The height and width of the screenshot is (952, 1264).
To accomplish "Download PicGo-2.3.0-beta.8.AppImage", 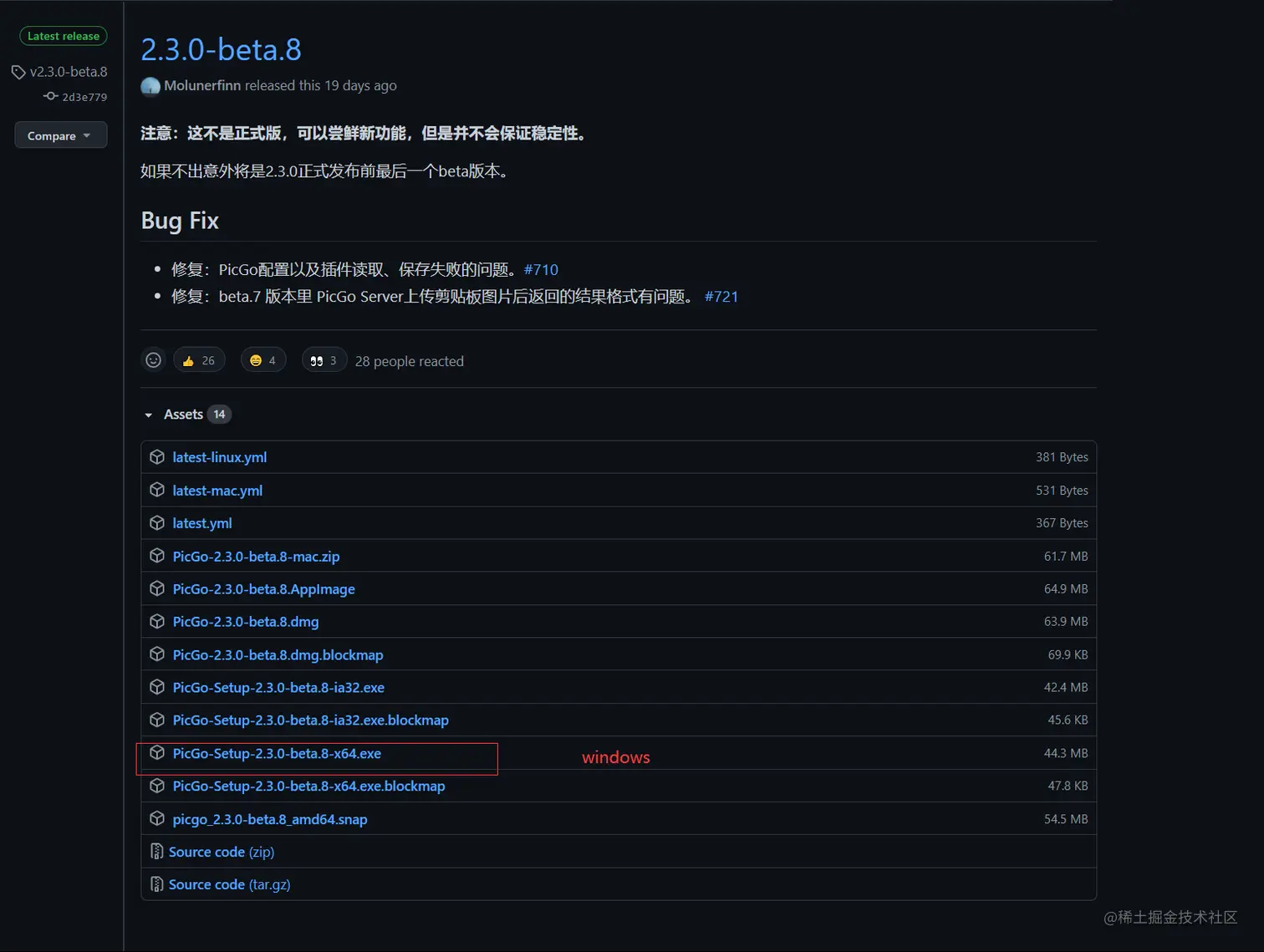I will pyautogui.click(x=263, y=589).
